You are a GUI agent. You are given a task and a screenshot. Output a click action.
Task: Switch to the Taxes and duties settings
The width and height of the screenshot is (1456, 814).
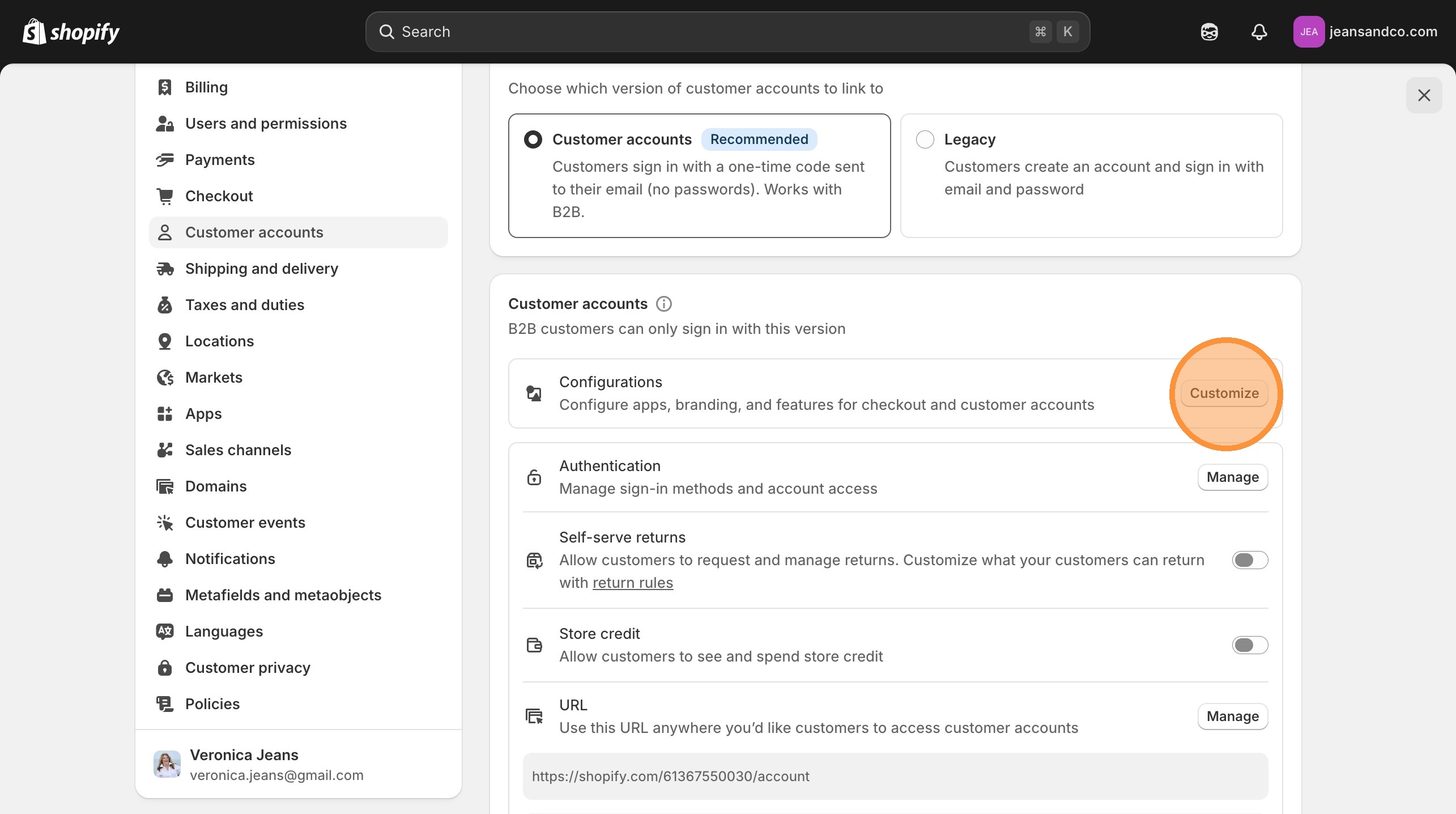pyautogui.click(x=244, y=304)
